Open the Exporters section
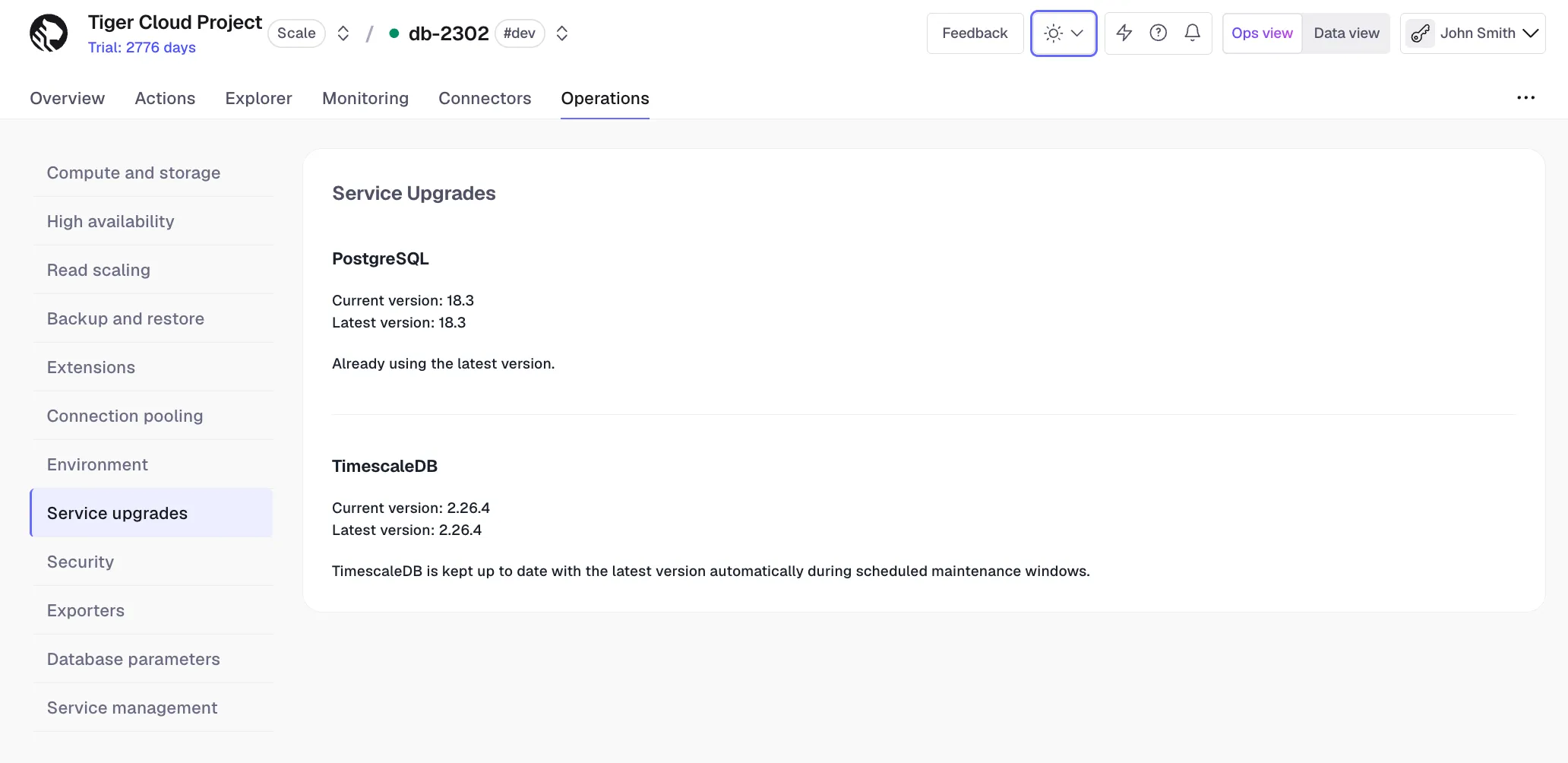The height and width of the screenshot is (763, 1568). tap(153, 610)
